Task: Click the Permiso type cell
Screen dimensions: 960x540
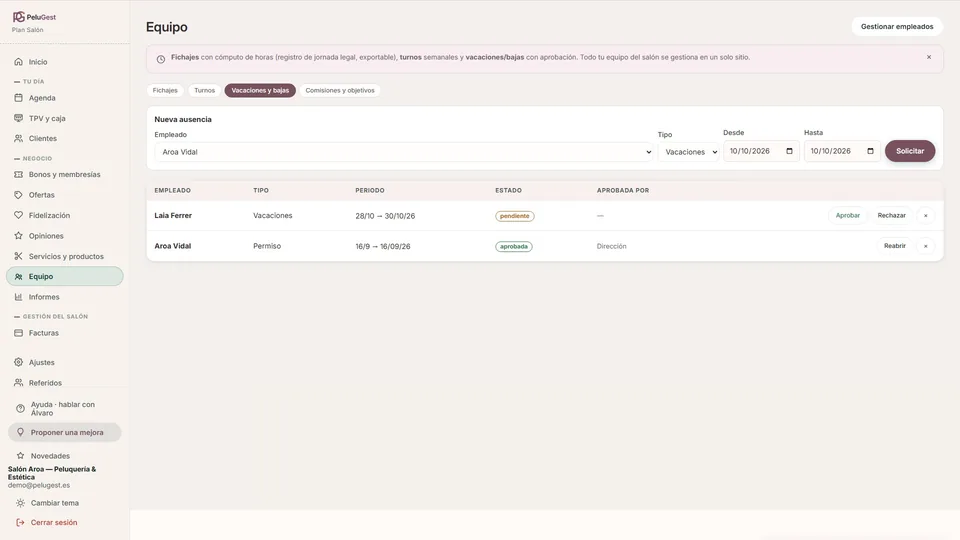Action: tap(267, 246)
